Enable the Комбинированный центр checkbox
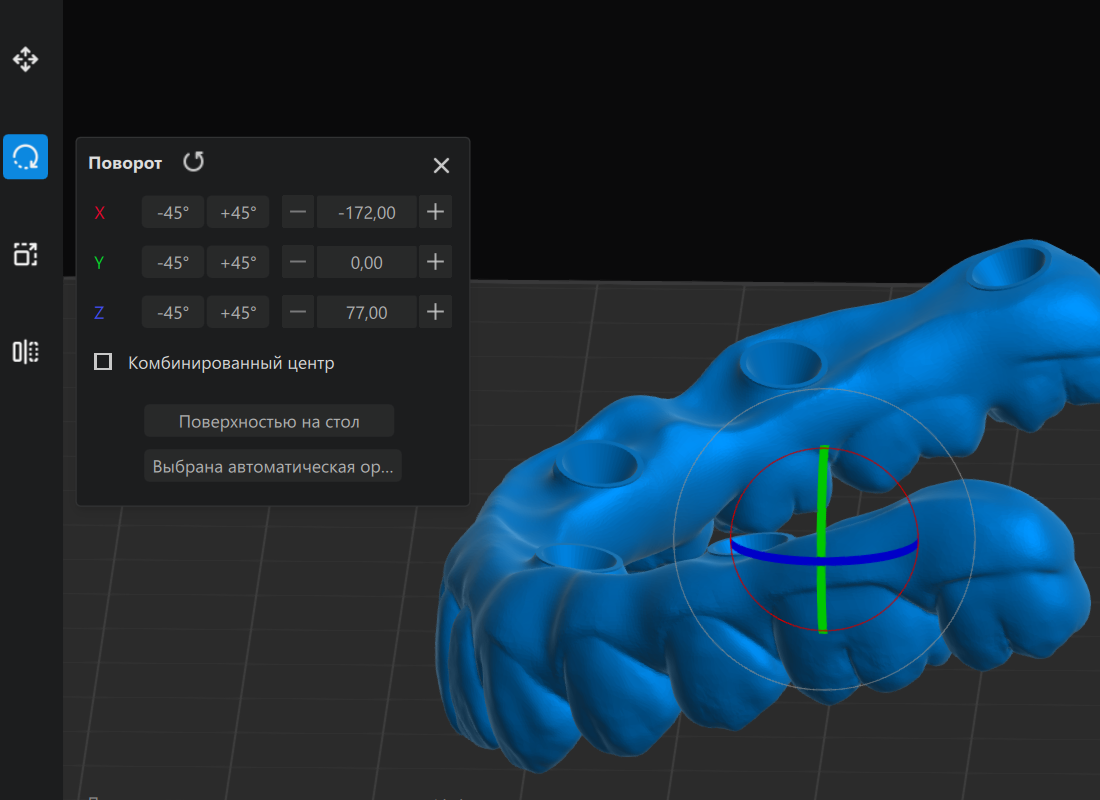Viewport: 1100px width, 800px height. point(103,362)
